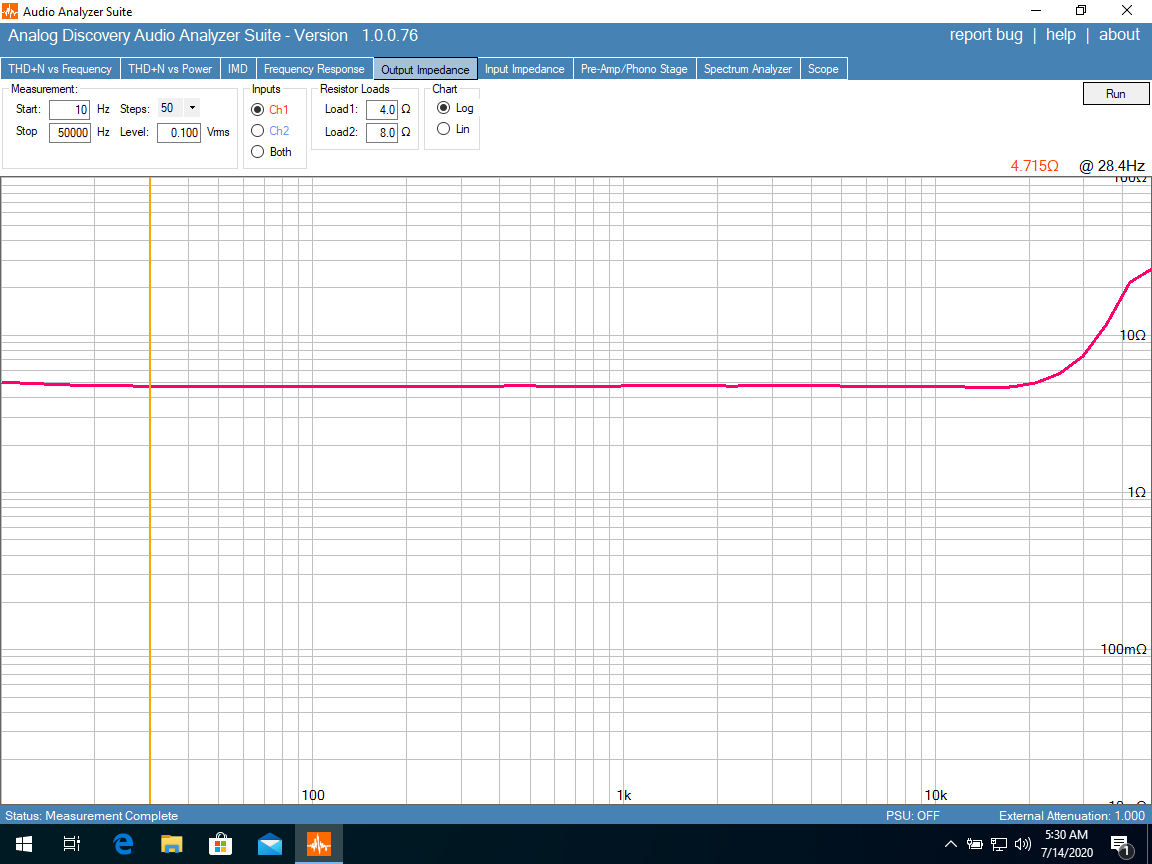The height and width of the screenshot is (864, 1152).
Task: Open File Explorer from the taskbar
Action: (x=171, y=844)
